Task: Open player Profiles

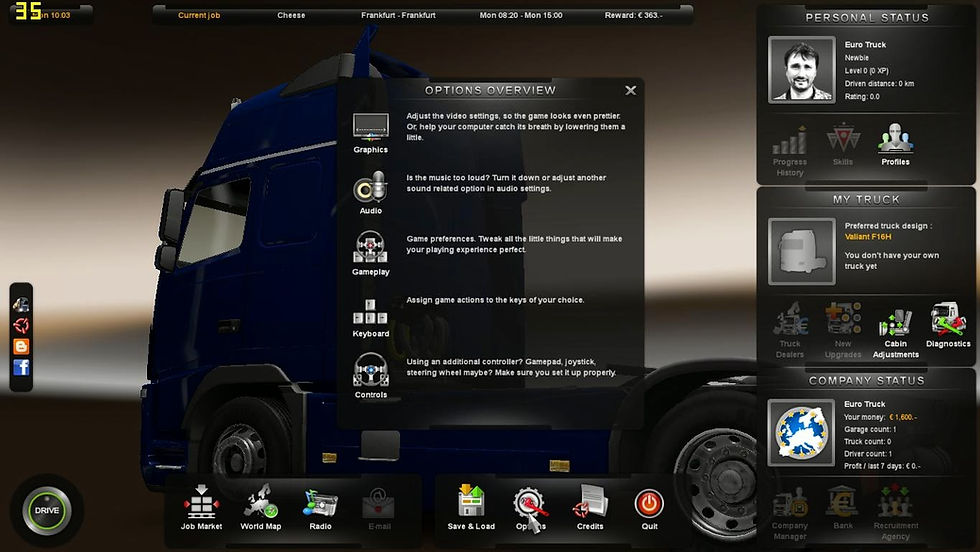Action: click(895, 145)
